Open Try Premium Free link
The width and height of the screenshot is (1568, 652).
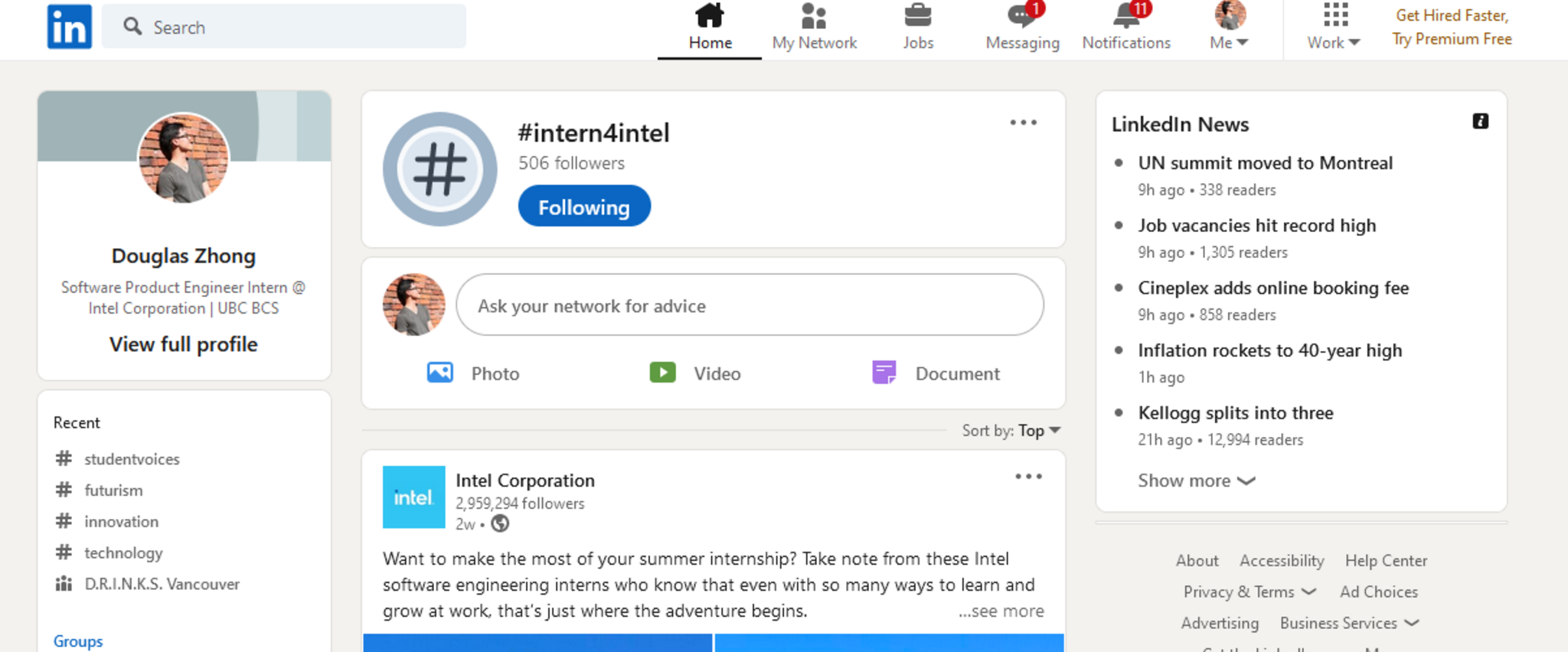tap(1451, 39)
